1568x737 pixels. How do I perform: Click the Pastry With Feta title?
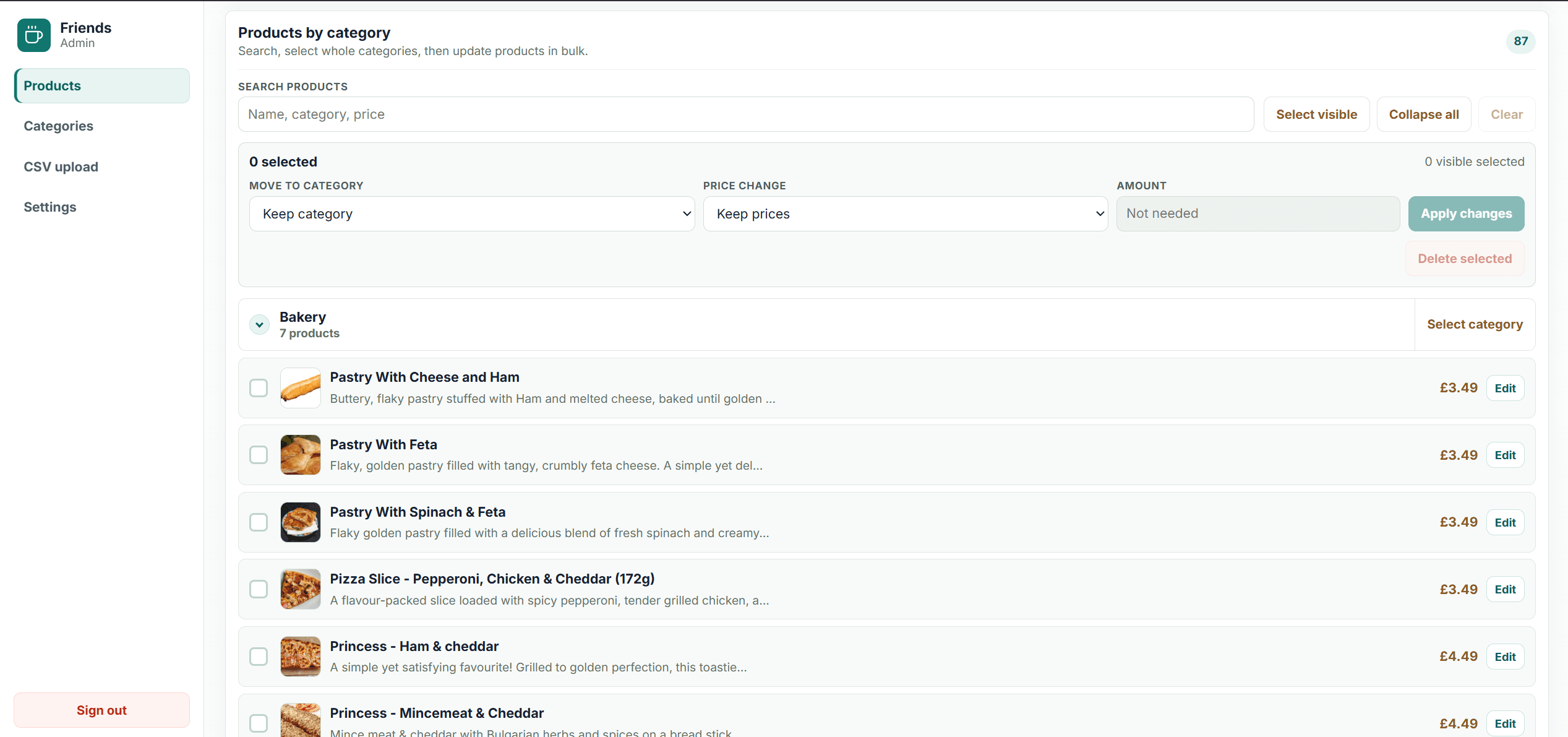(x=383, y=445)
